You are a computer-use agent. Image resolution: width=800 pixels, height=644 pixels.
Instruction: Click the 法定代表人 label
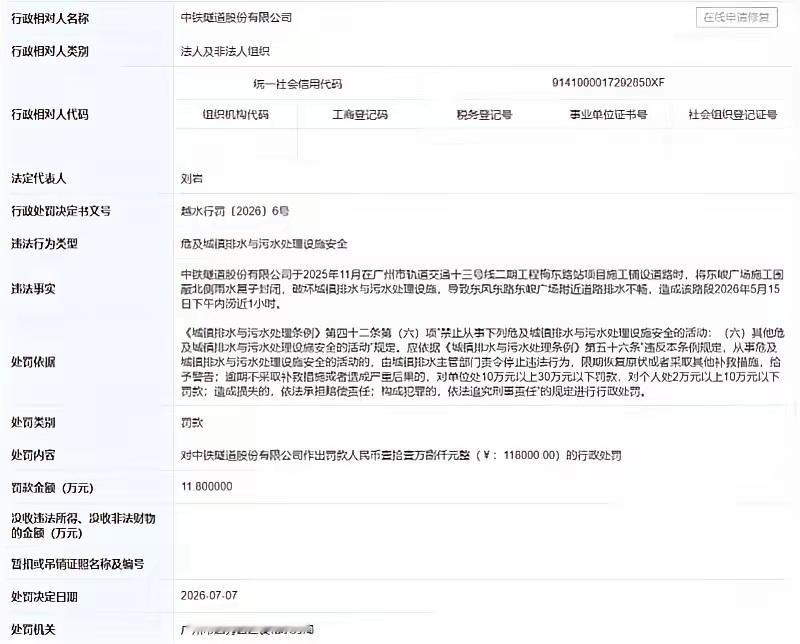point(39,179)
